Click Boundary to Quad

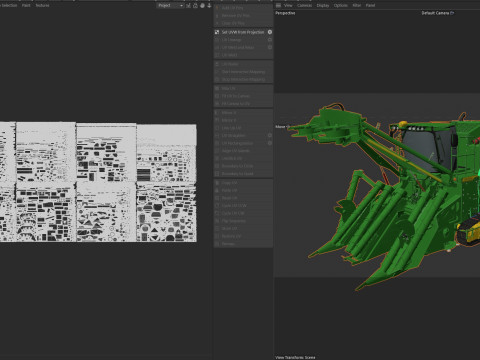(243, 174)
